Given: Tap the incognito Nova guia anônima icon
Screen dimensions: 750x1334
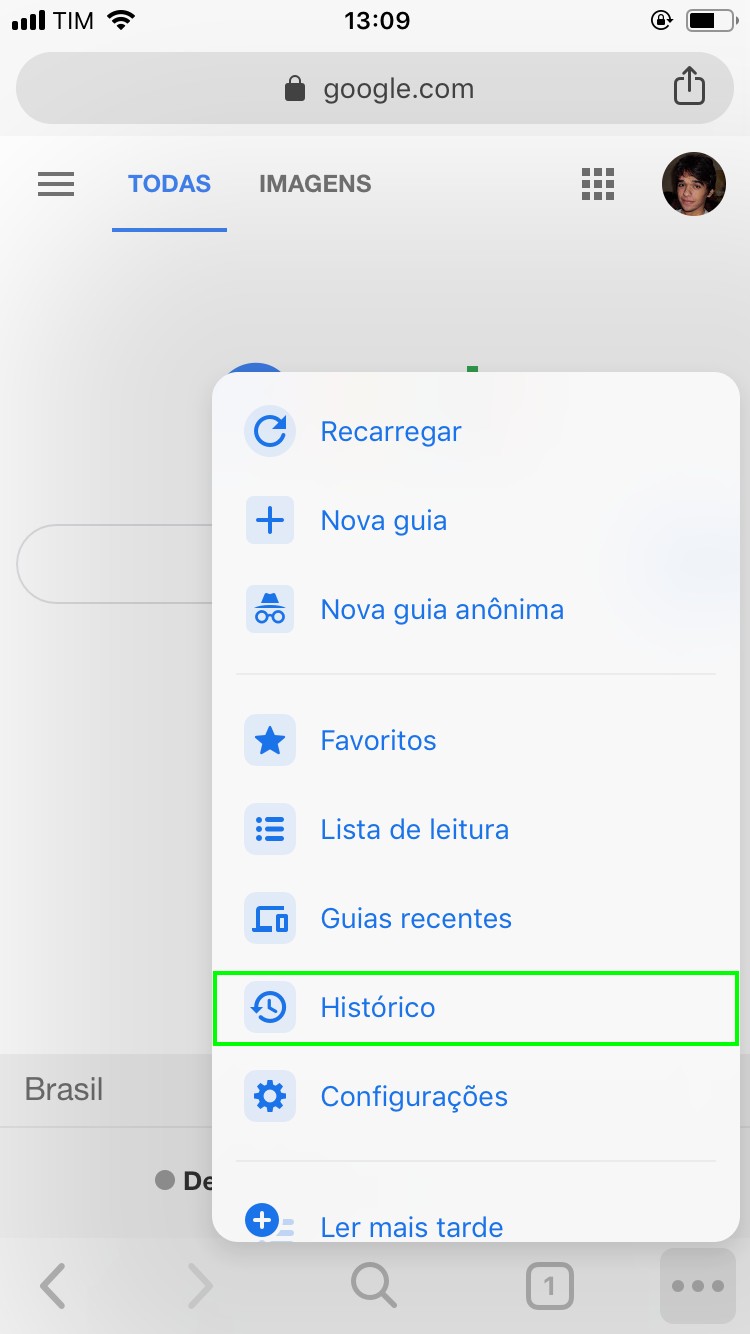Looking at the screenshot, I should point(270,610).
